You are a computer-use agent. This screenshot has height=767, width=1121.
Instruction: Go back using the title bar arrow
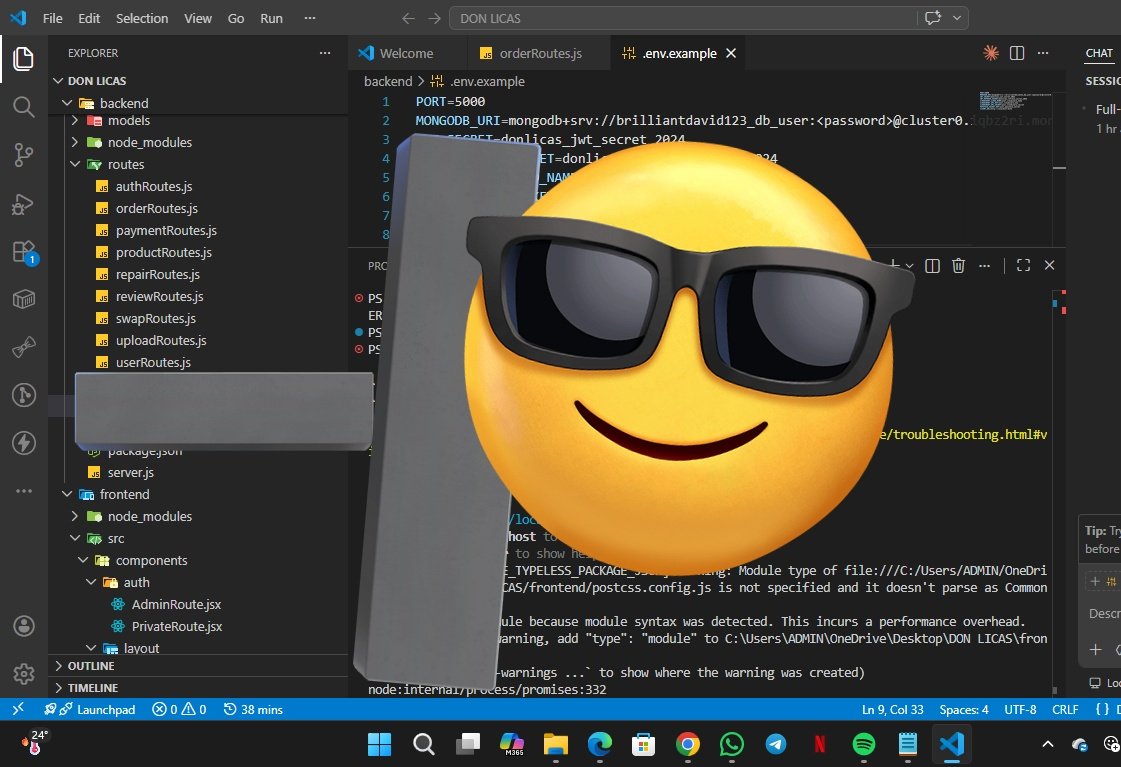(408, 18)
